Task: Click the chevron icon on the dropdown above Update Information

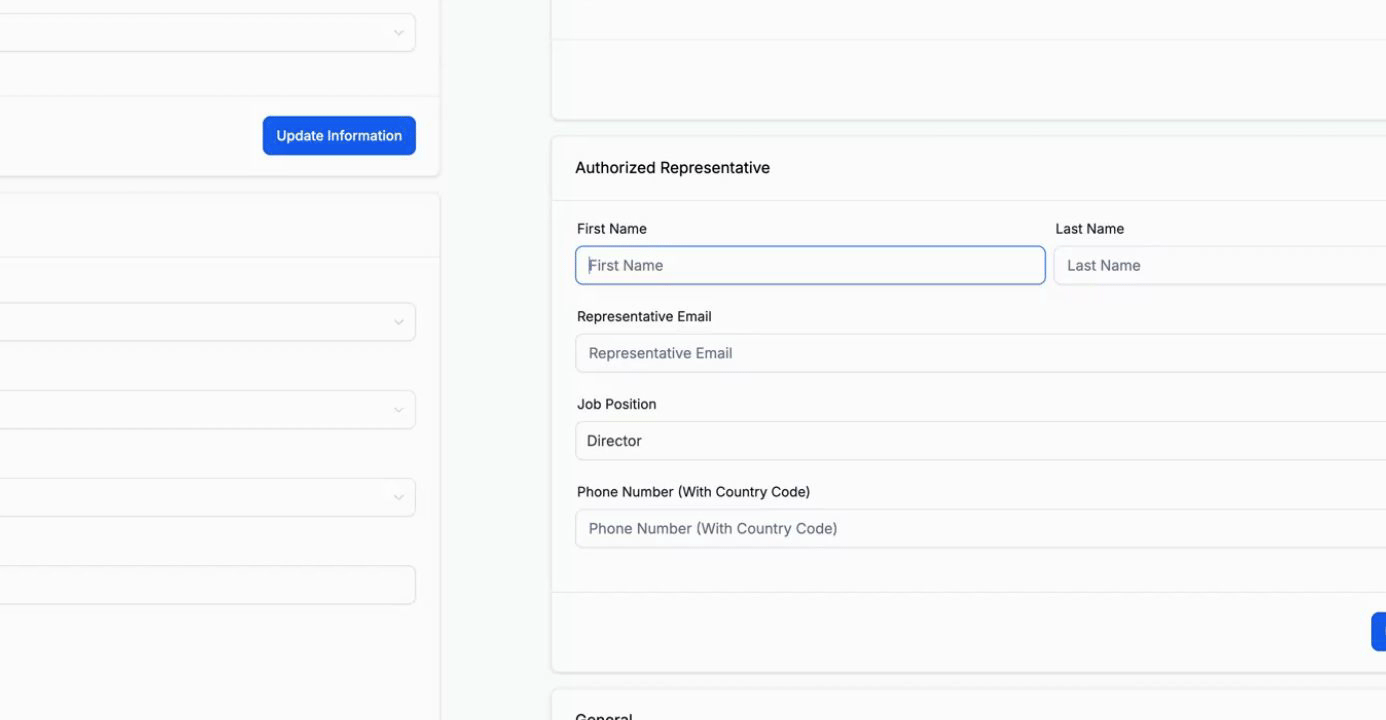Action: pyautogui.click(x=398, y=33)
